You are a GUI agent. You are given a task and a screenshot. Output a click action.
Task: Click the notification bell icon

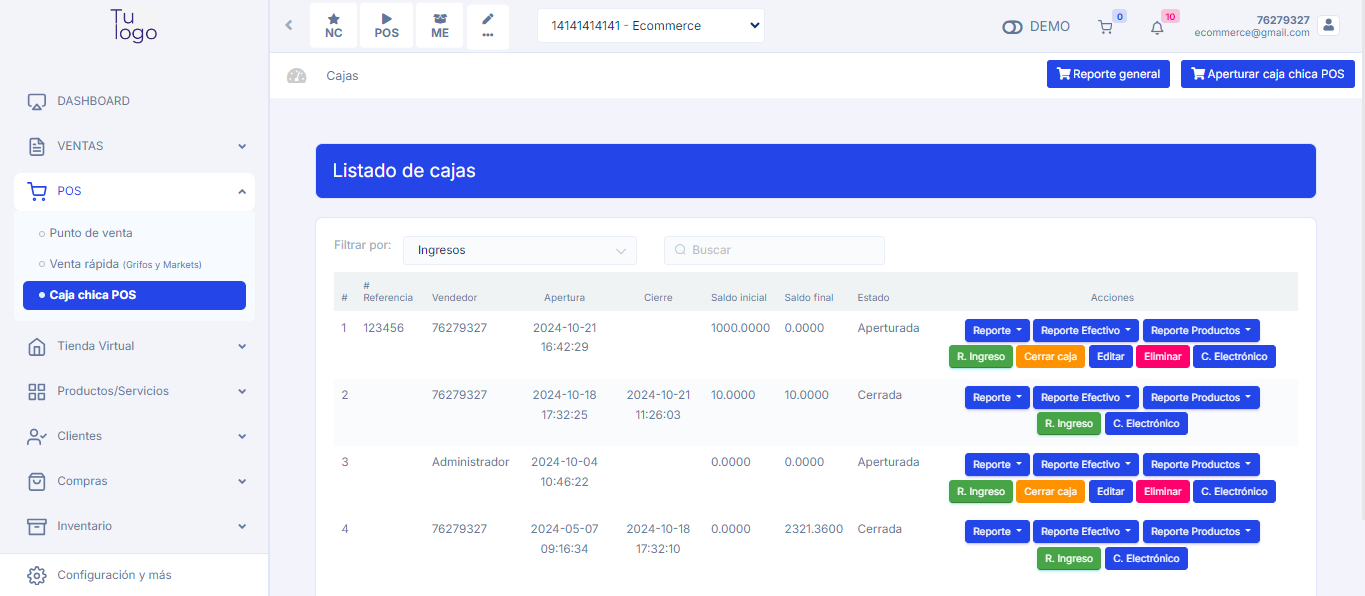(1157, 28)
